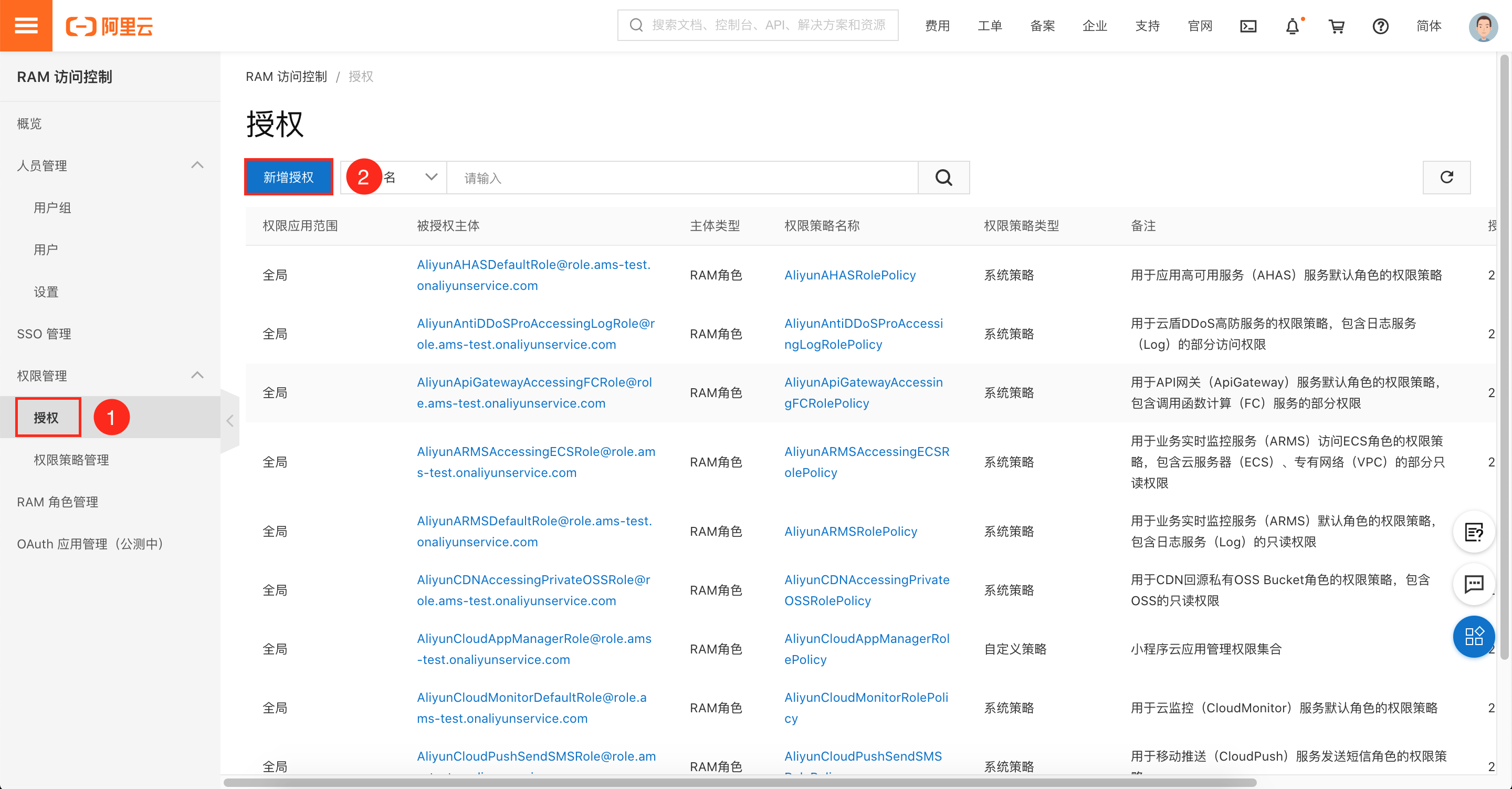Select 授权 in sidebar
This screenshot has height=789, width=1512.
tap(46, 418)
